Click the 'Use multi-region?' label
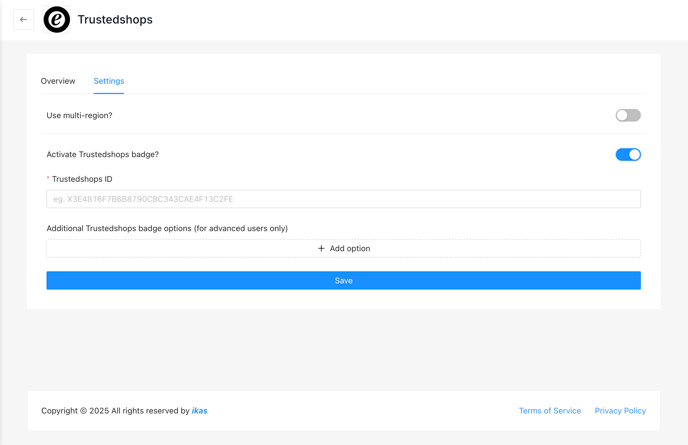The image size is (688, 445). (79, 115)
